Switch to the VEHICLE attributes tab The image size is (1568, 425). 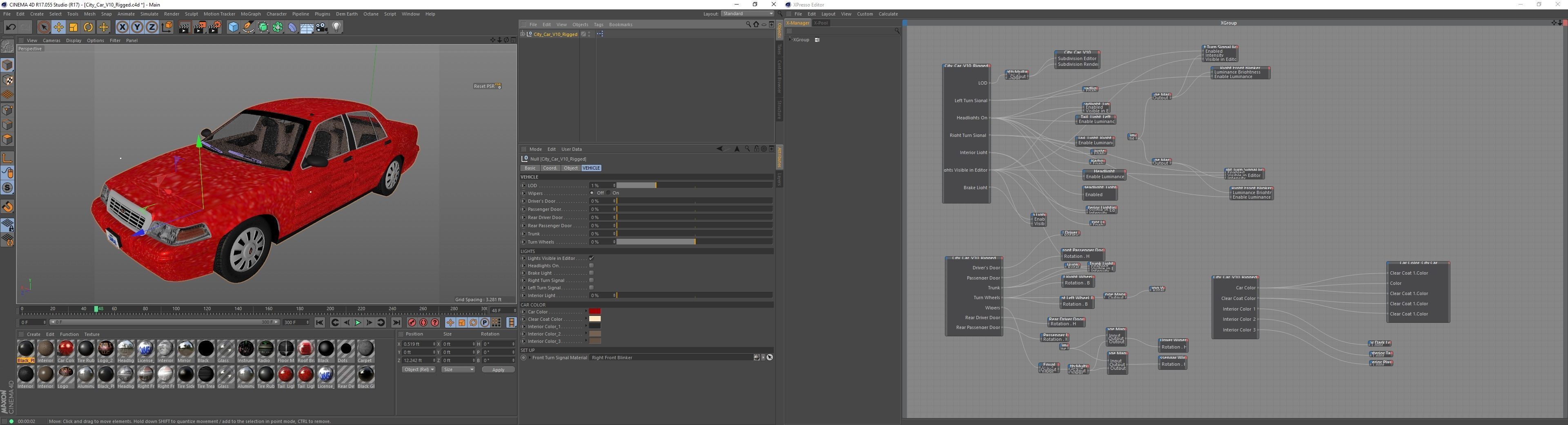click(x=591, y=168)
